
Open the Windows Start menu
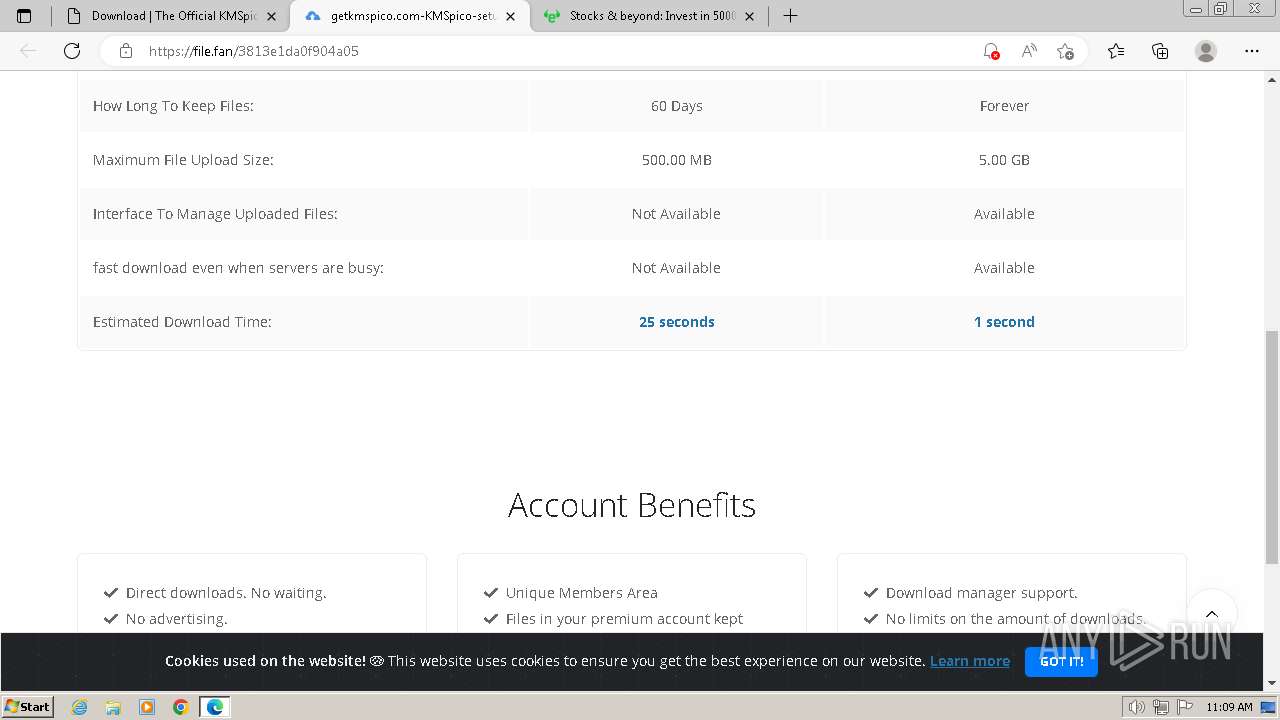[28, 706]
